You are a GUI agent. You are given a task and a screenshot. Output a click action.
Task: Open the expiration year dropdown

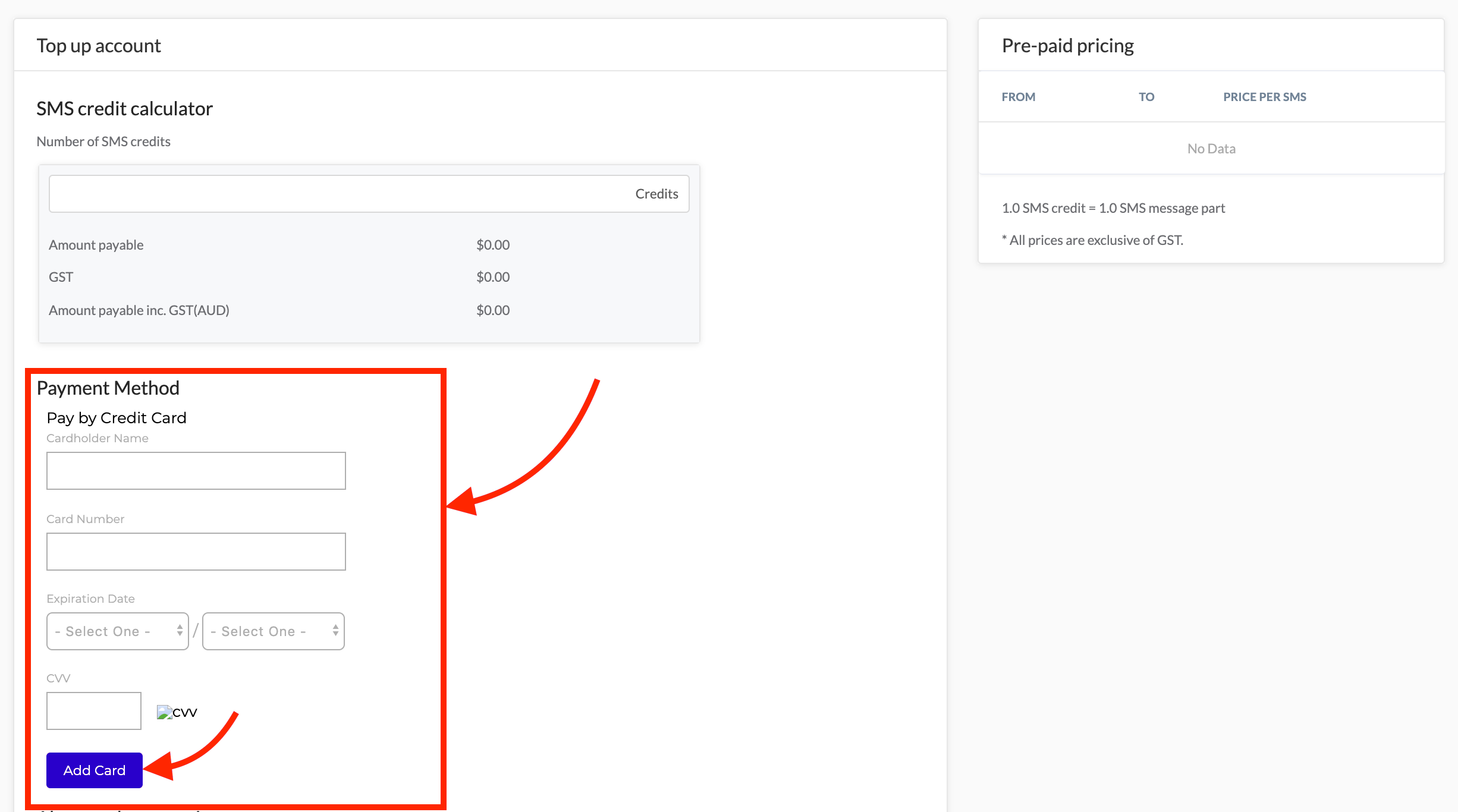tap(273, 631)
